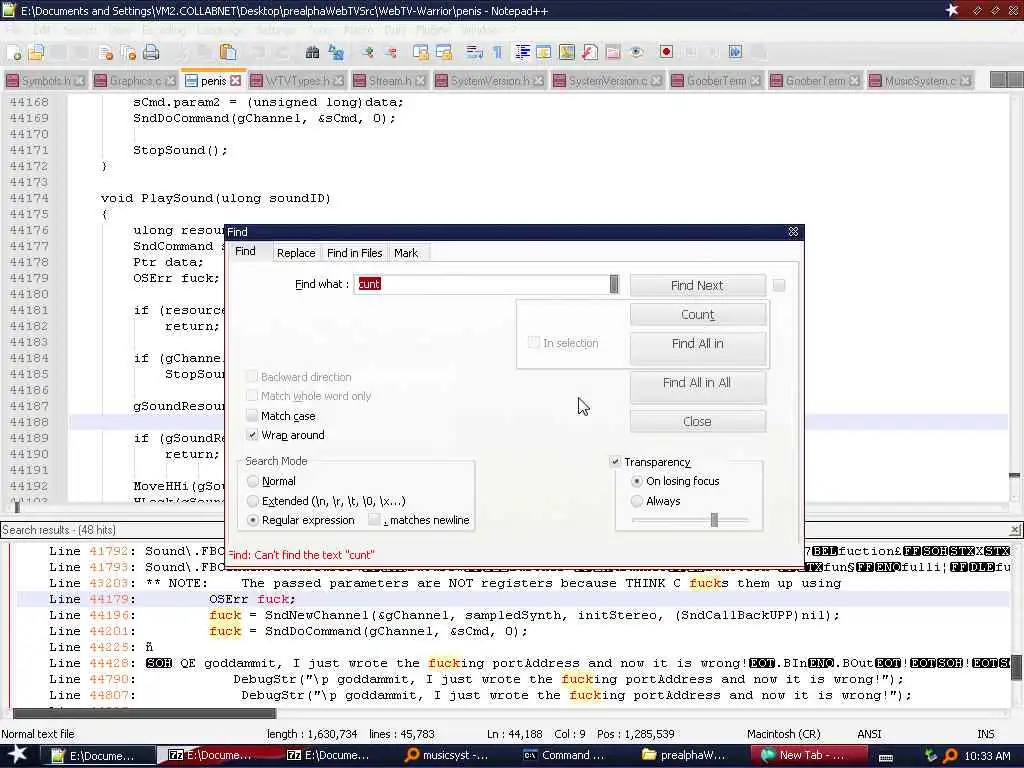Click the Start Recording macro icon
Viewport: 1024px width, 768px height.
click(666, 53)
